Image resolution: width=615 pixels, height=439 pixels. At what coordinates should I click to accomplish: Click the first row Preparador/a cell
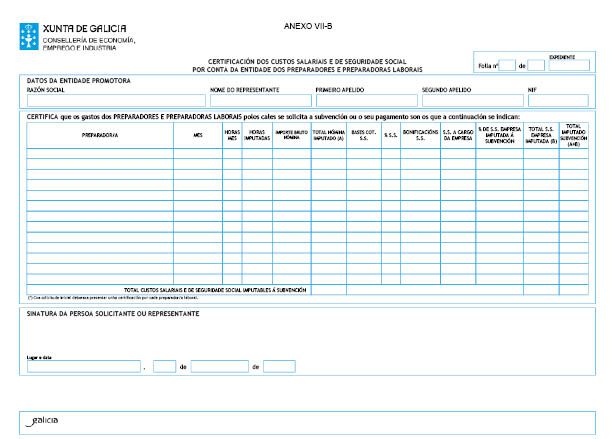(x=100, y=154)
